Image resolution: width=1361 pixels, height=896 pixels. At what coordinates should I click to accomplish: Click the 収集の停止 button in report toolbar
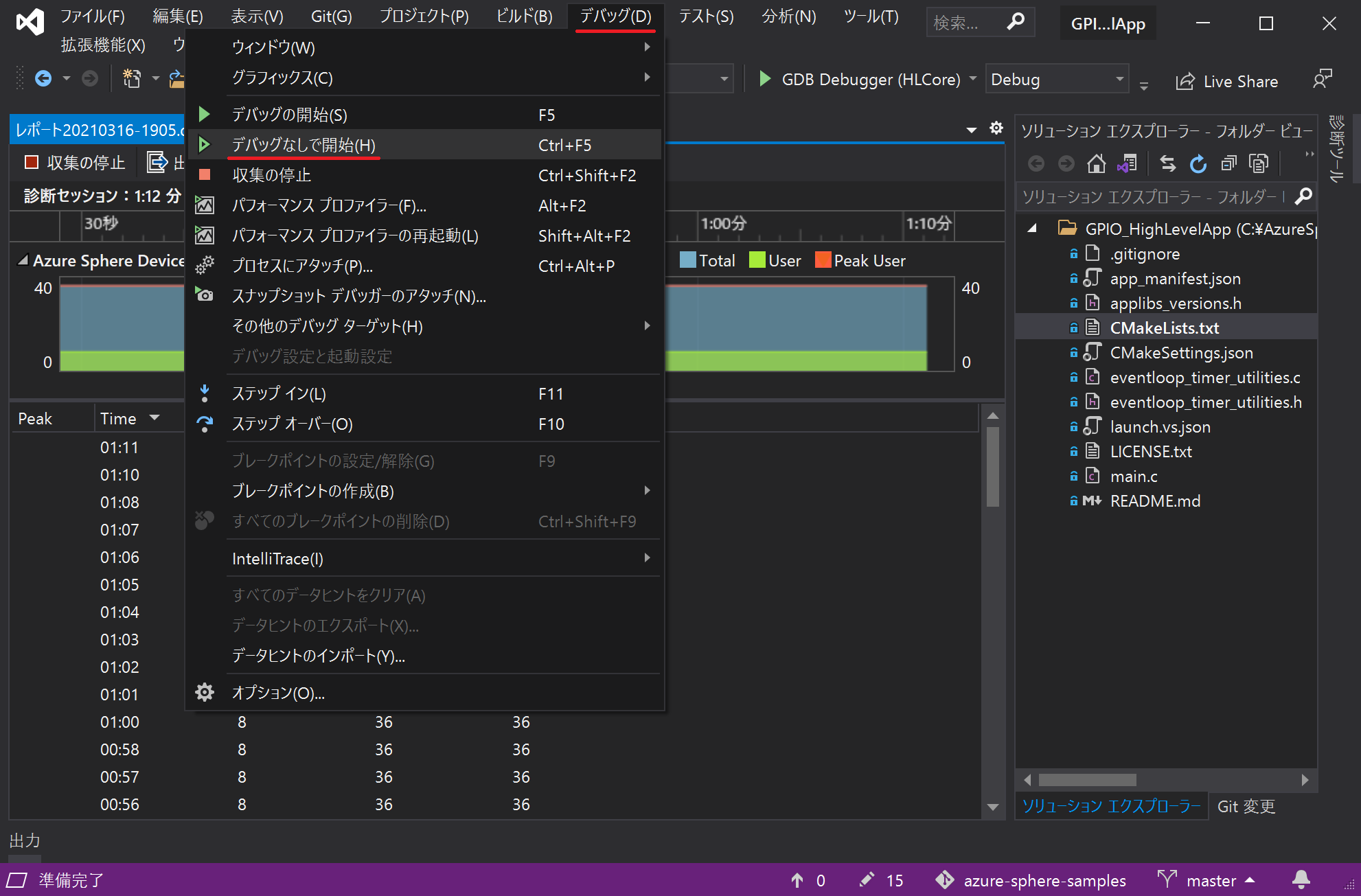[74, 163]
